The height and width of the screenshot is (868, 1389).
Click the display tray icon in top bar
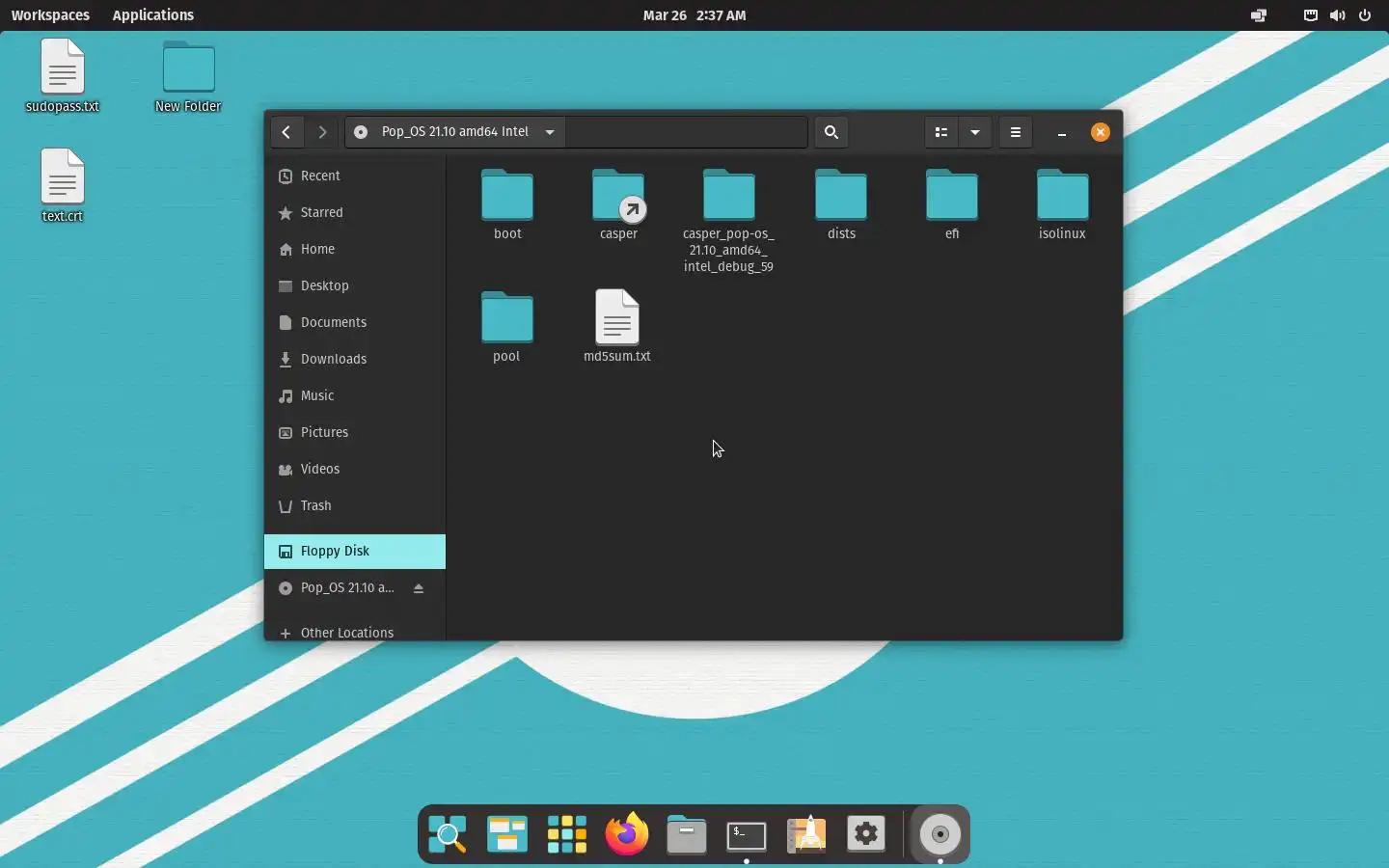1259,15
